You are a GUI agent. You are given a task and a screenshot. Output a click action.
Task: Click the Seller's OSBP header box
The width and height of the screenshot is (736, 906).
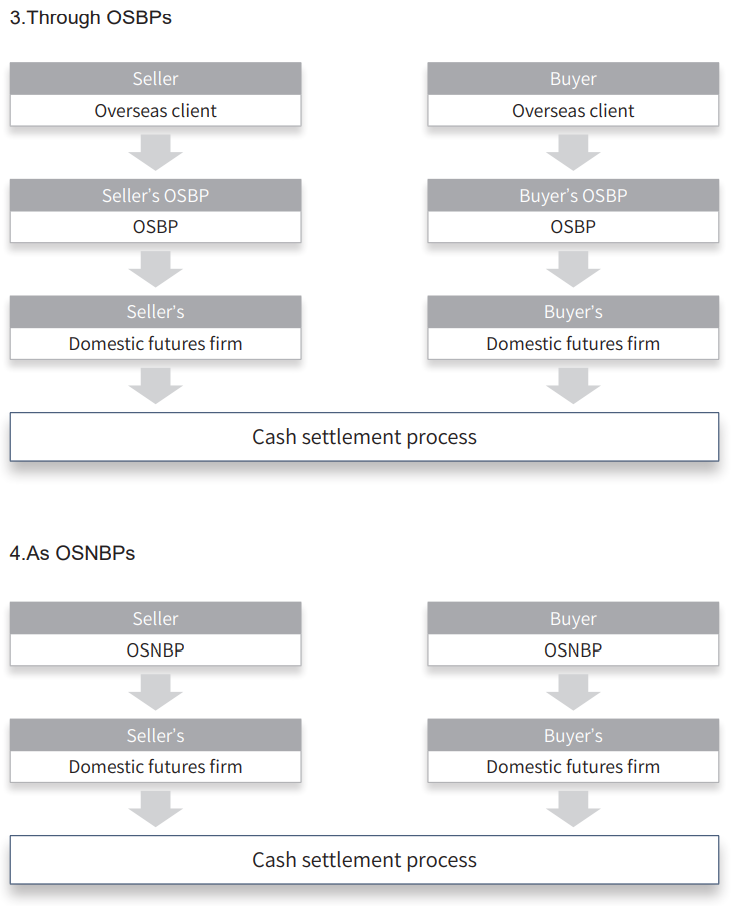(155, 195)
